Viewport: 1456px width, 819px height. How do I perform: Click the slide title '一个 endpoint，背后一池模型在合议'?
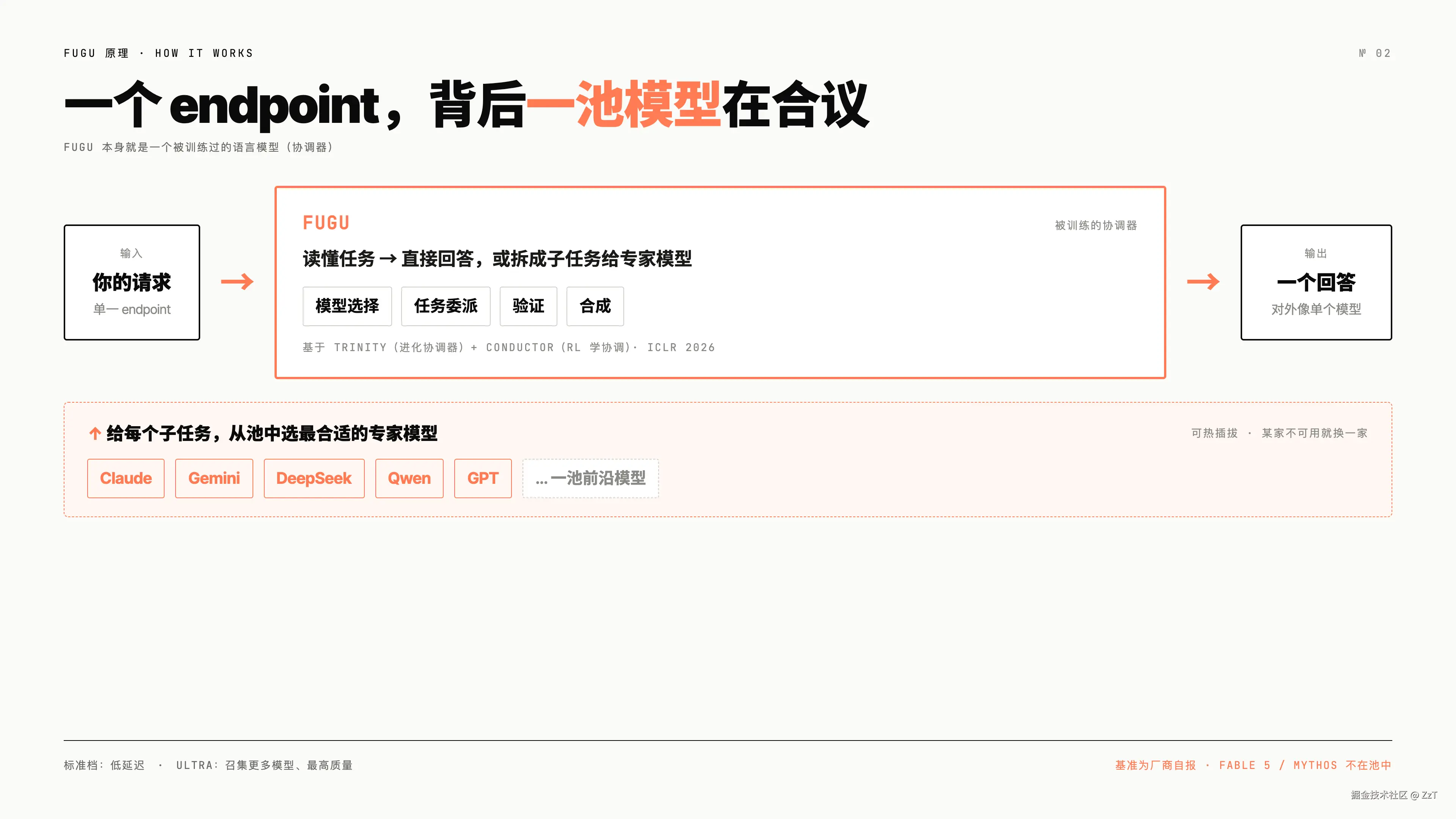point(467,105)
